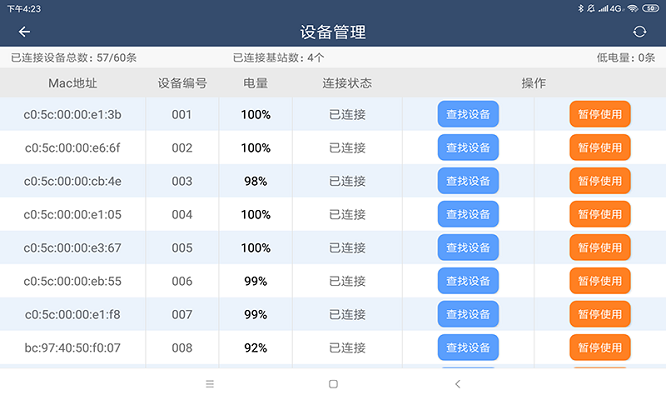Find device numbered 006

click(468, 281)
